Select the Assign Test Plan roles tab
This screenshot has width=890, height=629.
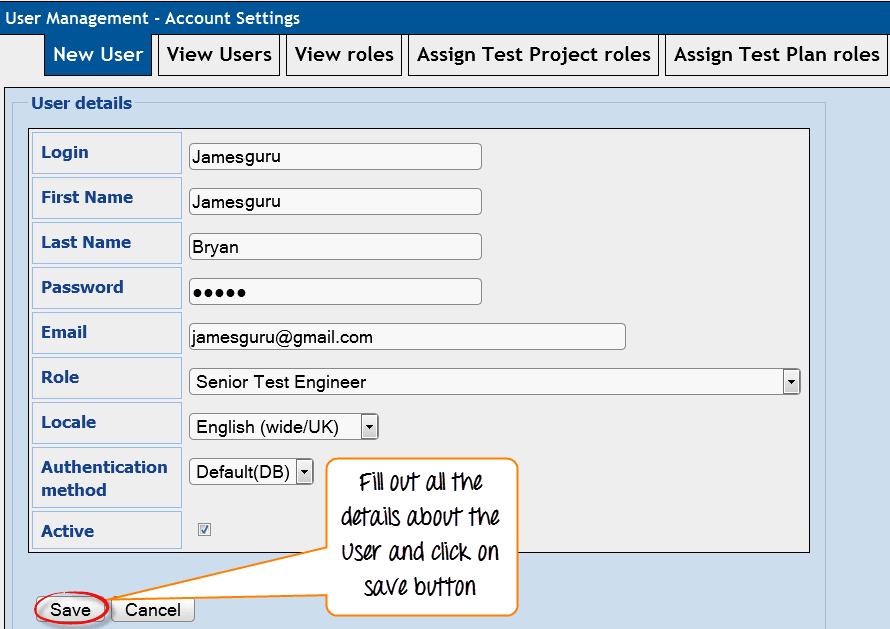776,55
